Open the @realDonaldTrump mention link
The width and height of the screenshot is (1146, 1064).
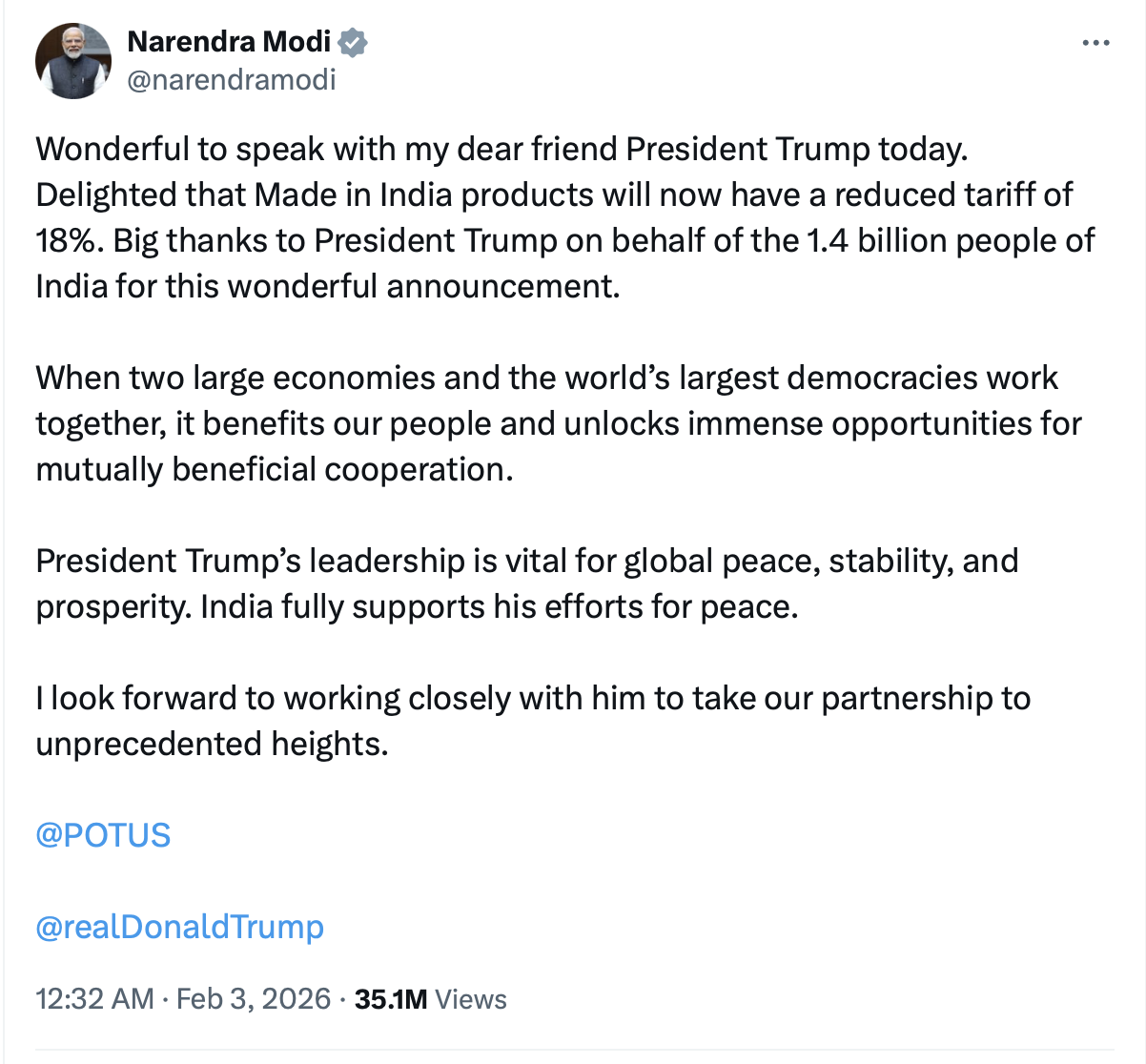click(179, 927)
